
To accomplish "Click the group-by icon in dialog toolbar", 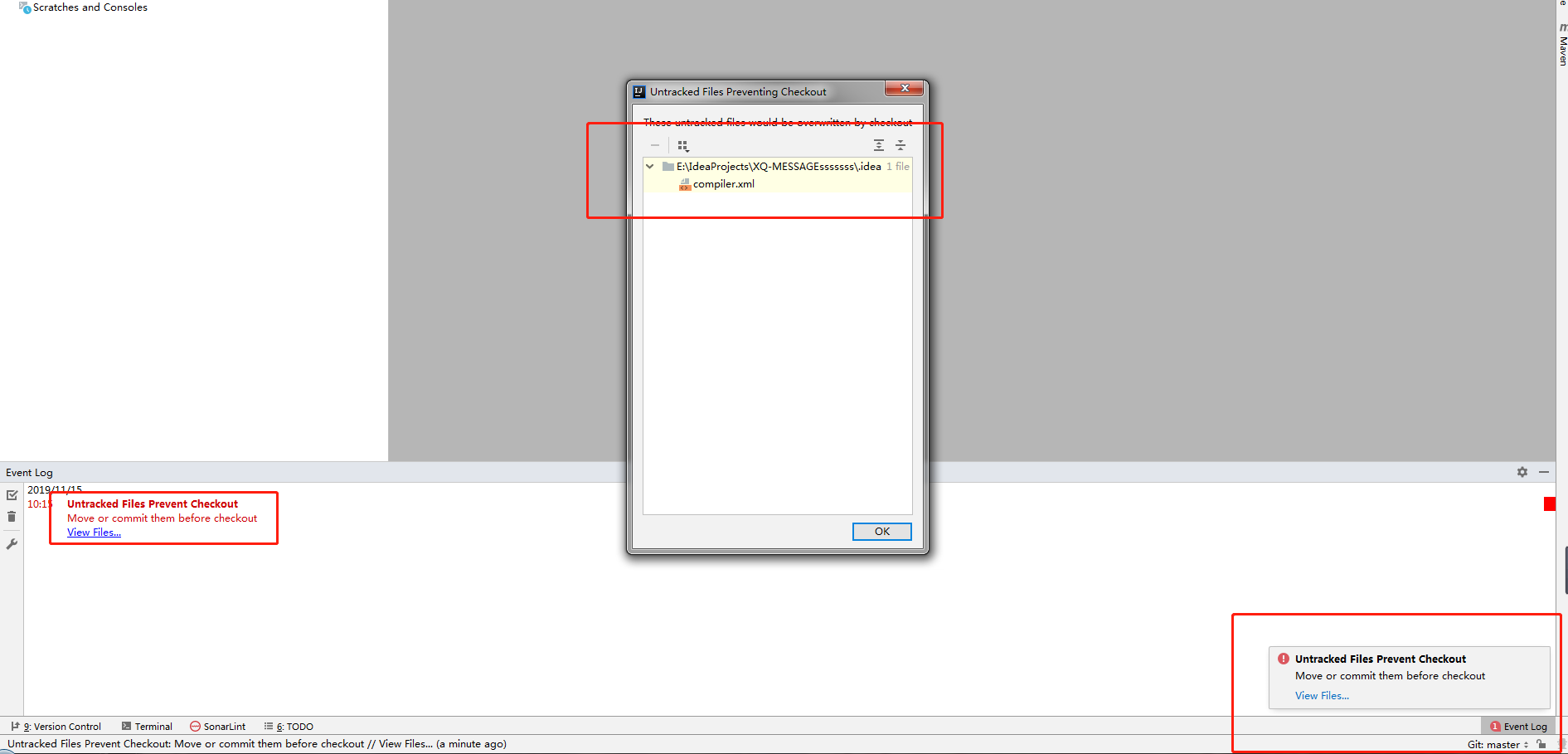I will 682,144.
